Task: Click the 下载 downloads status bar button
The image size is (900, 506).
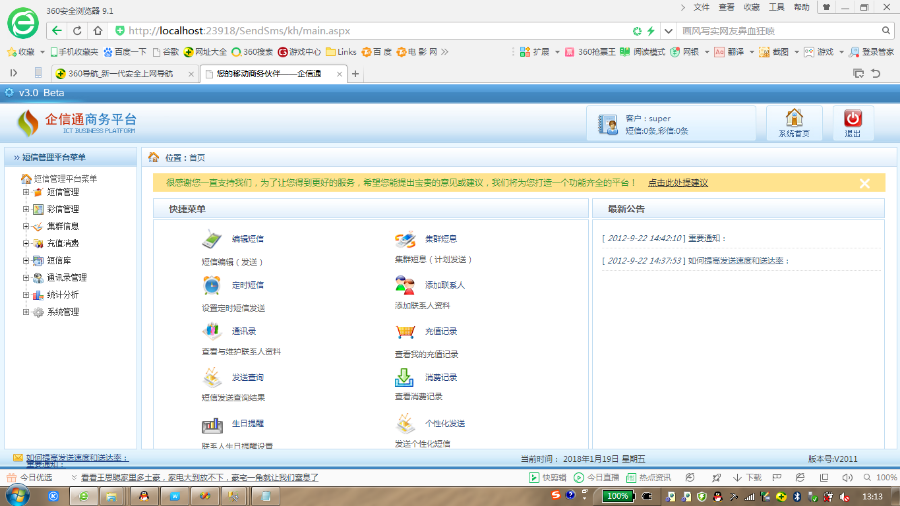Action: 747,477
